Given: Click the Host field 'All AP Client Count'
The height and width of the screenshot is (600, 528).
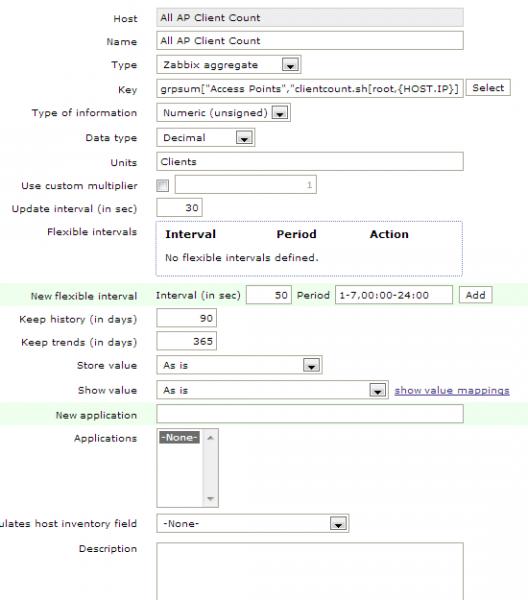Looking at the screenshot, I should [310, 18].
